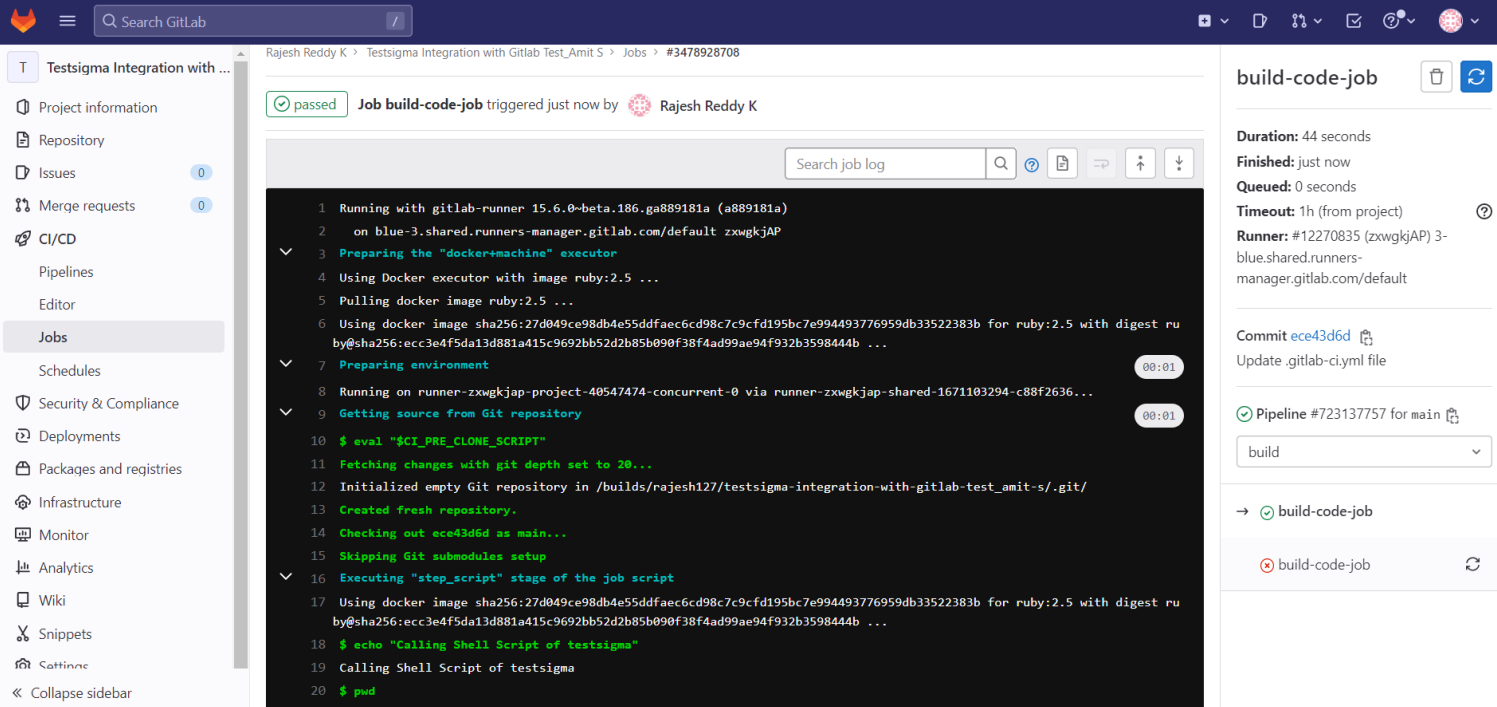
Task: Select the passed build-code-job entry
Action: (x=1325, y=511)
